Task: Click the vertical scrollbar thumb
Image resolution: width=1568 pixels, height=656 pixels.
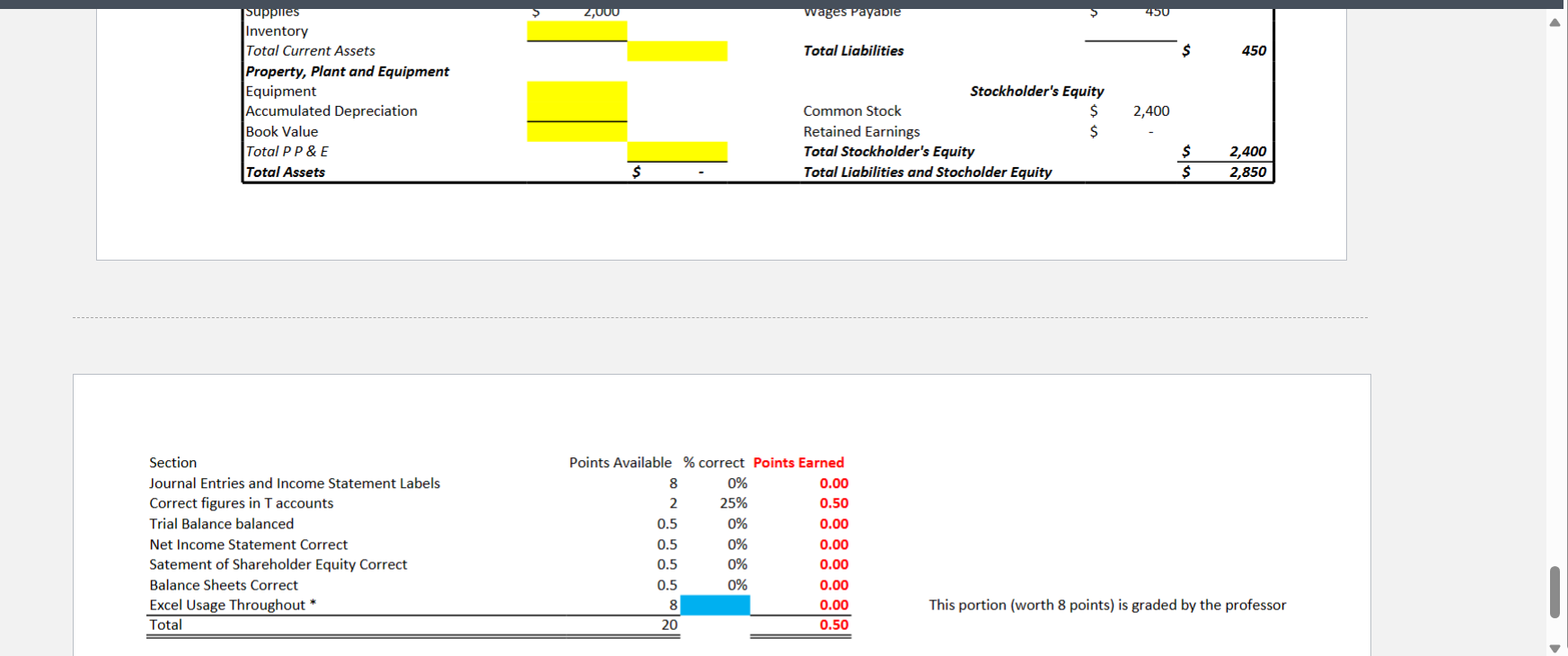Action: (x=1555, y=591)
